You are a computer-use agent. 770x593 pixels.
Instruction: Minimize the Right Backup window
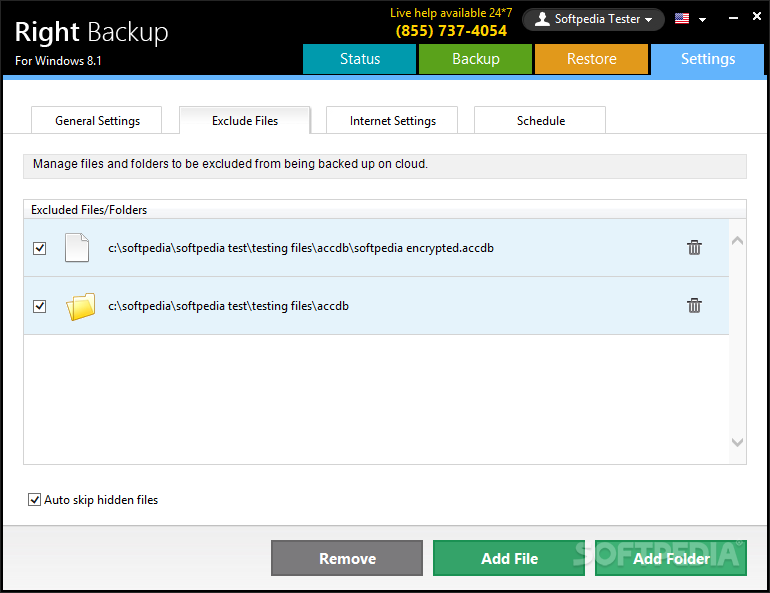pyautogui.click(x=733, y=18)
